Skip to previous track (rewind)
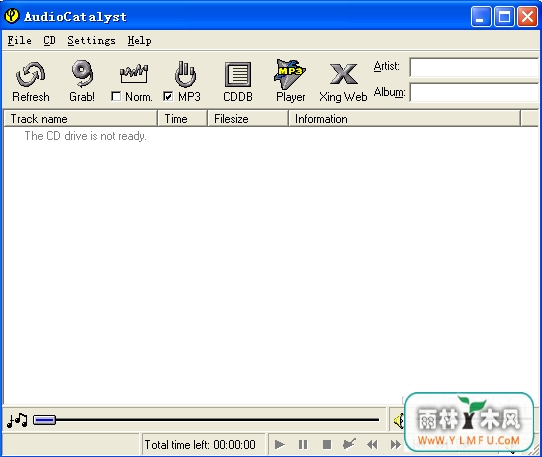 [372, 444]
